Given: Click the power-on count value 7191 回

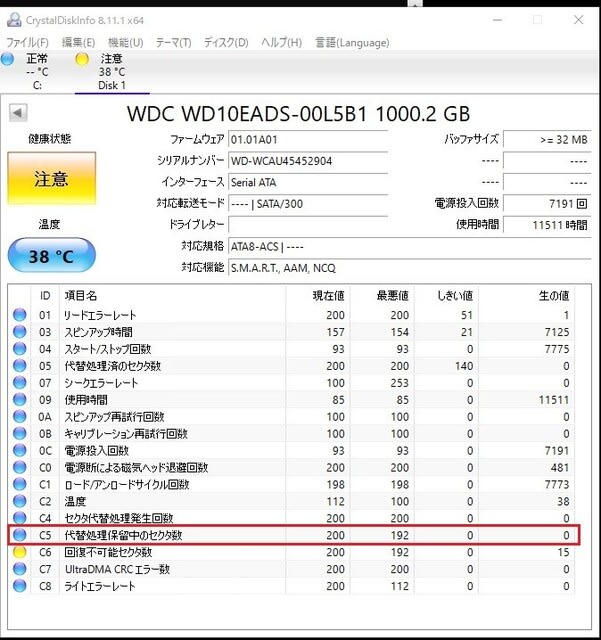Looking at the screenshot, I should pyautogui.click(x=547, y=203).
